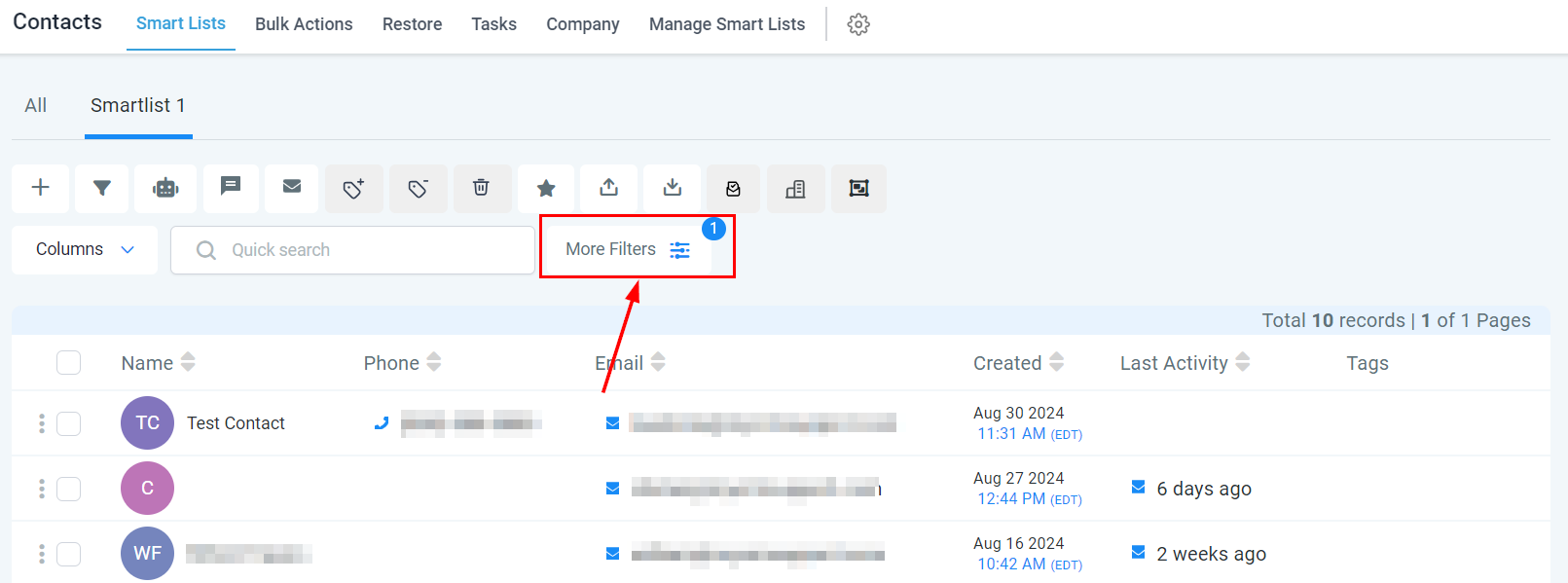
Task: Check the WF contact row checkbox
Action: pyautogui.click(x=68, y=554)
